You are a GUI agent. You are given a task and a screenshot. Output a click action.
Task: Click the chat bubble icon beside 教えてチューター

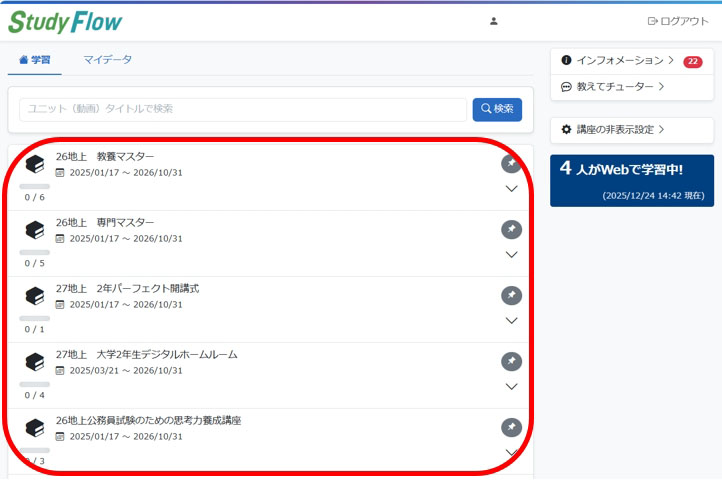click(566, 87)
